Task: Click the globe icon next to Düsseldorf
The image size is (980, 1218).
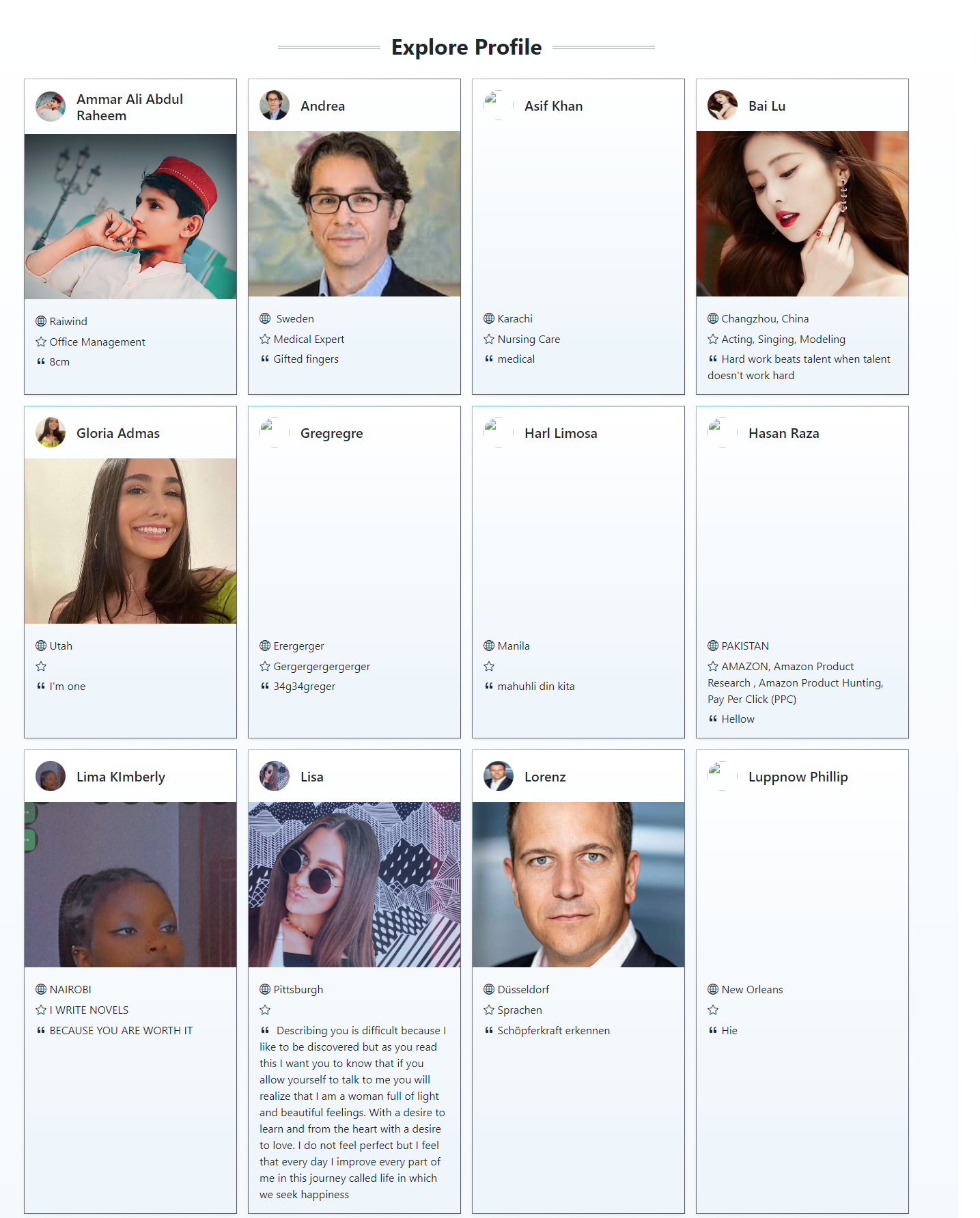Action: pos(489,989)
